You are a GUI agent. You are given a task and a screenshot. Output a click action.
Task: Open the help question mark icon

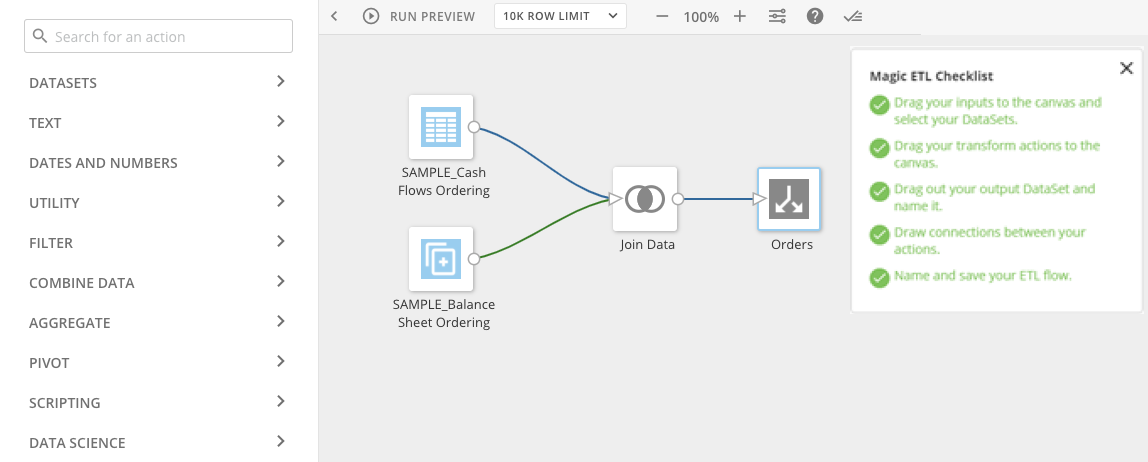click(x=815, y=16)
